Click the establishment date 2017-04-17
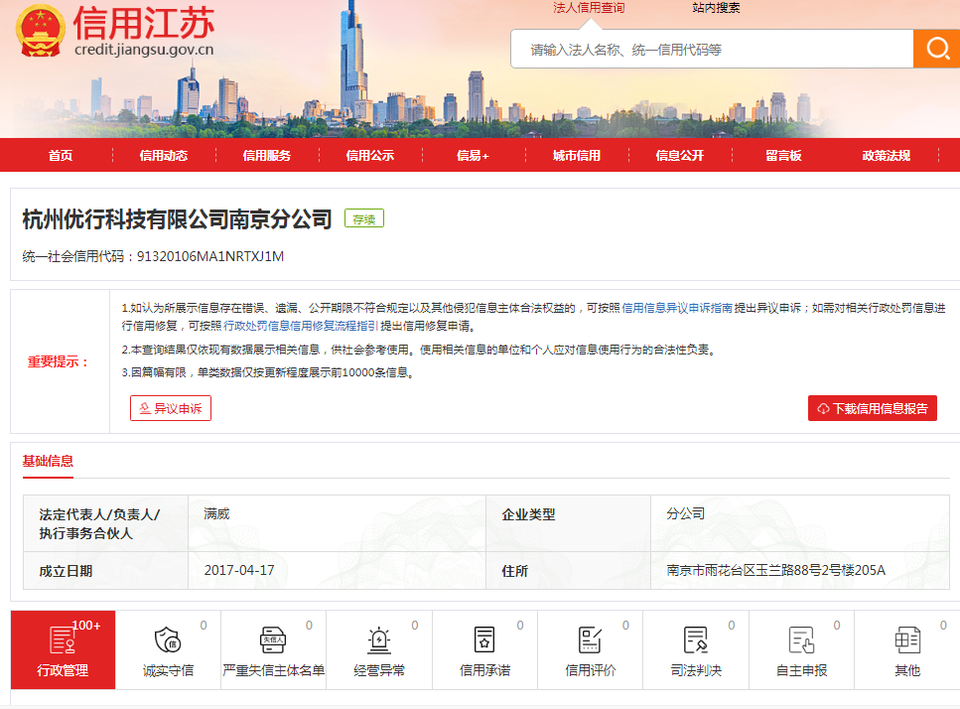Image resolution: width=960 pixels, height=709 pixels. 239,570
